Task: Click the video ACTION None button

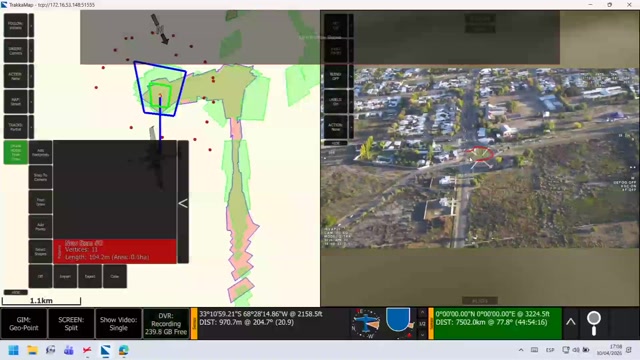Action: (x=336, y=127)
